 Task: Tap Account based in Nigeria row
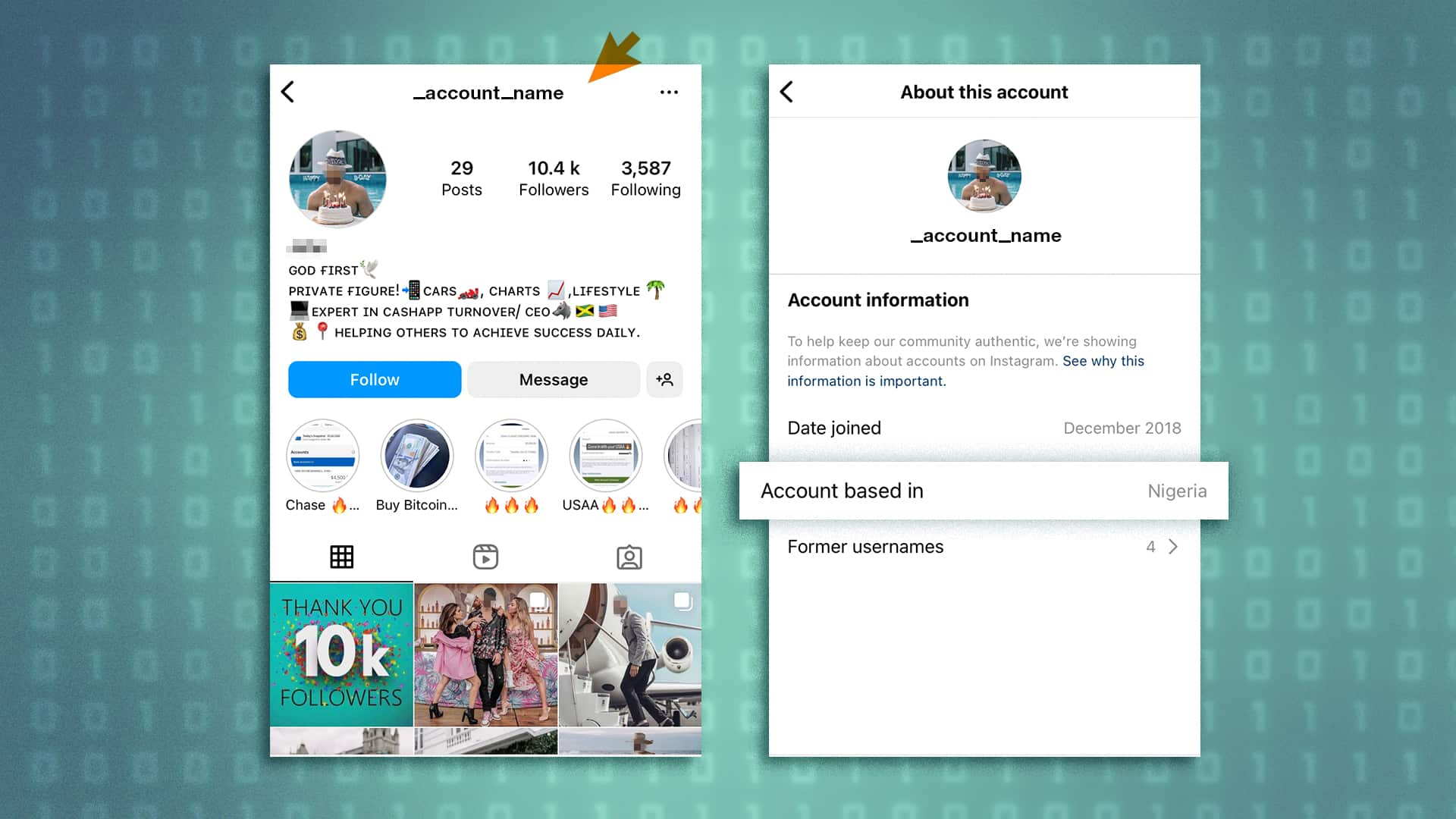[x=984, y=490]
